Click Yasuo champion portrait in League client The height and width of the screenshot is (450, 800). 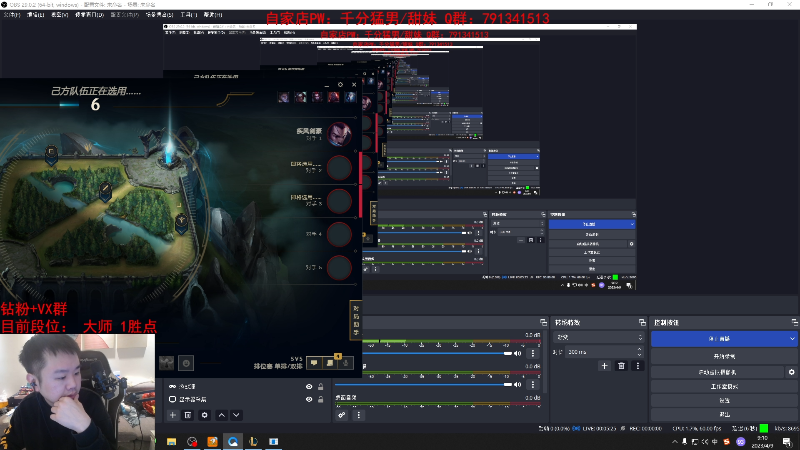click(339, 135)
